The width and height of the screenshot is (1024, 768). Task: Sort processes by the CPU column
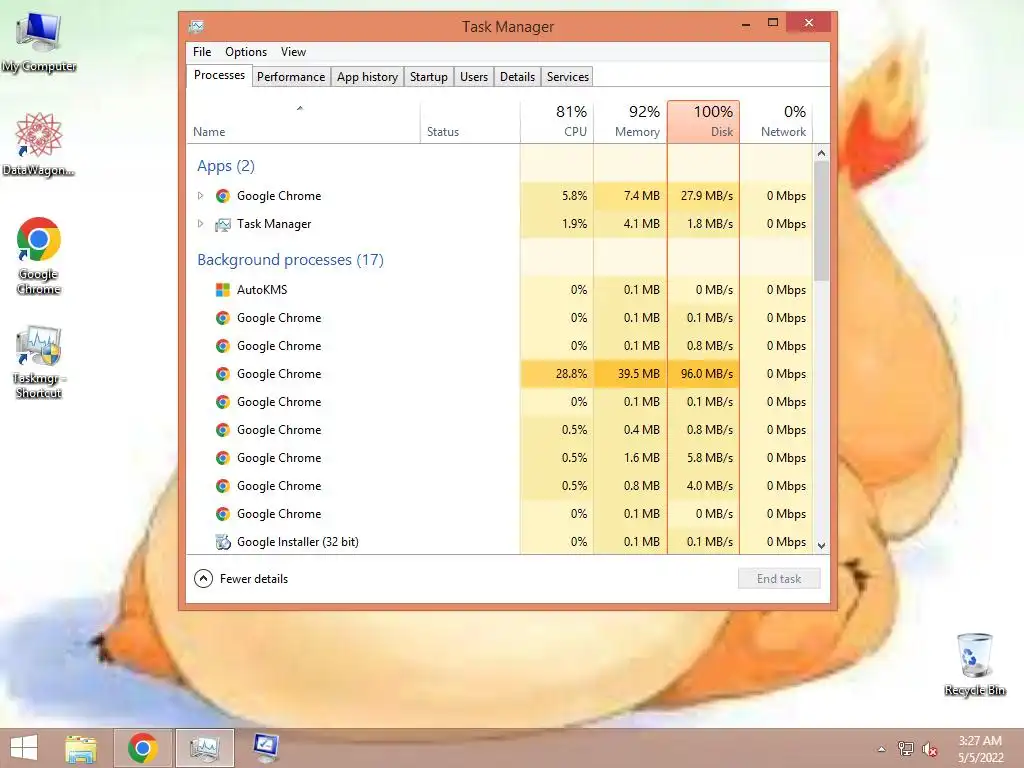click(557, 122)
